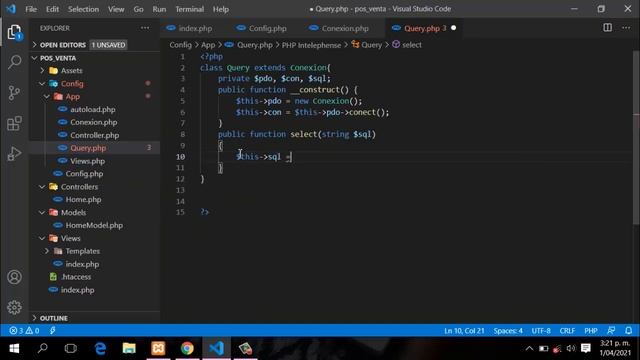Open autoload.php in explorer
This screenshot has height=360, width=640.
(93, 109)
